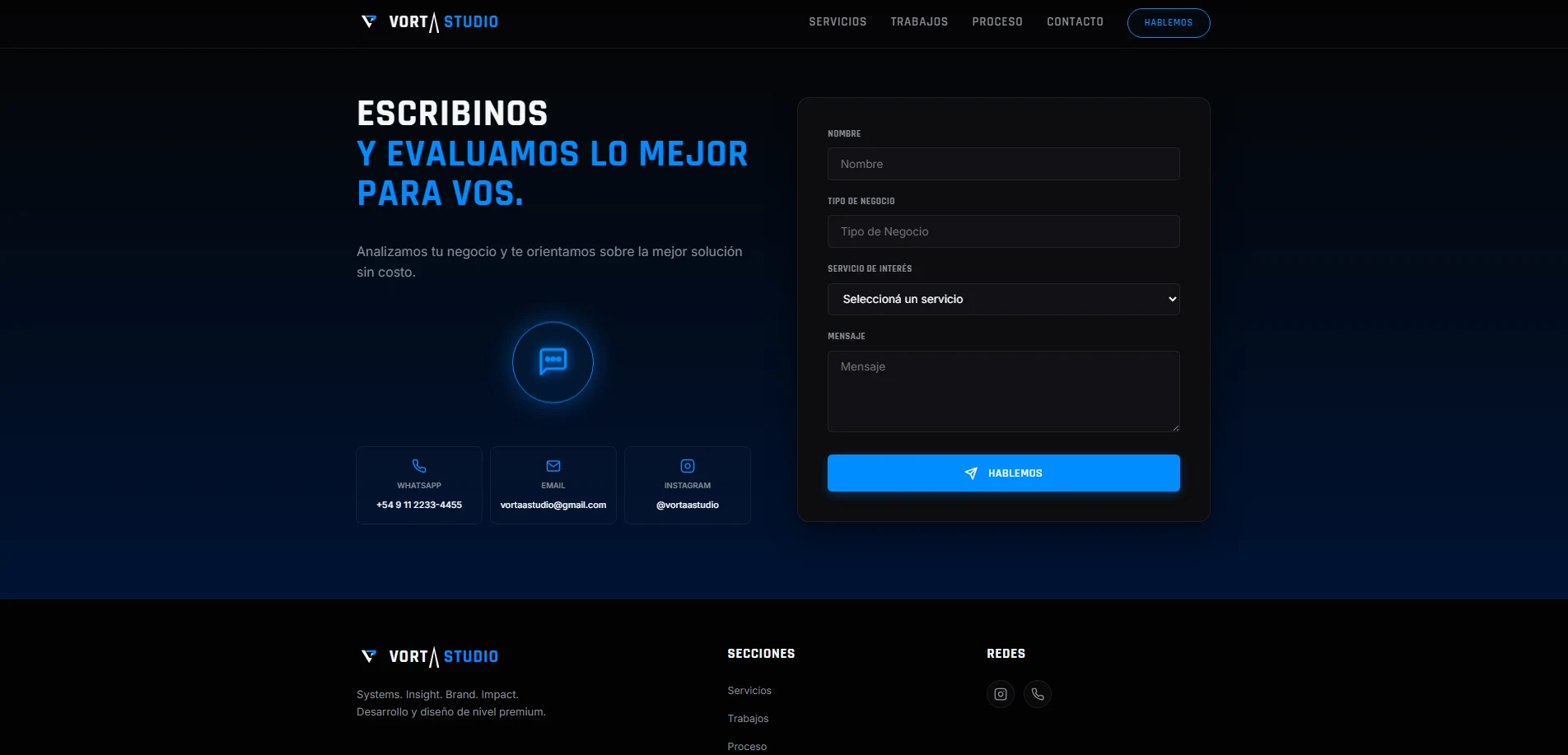This screenshot has height=755, width=1568.
Task: Click the vortaastudio@gmail.com email address
Action: point(553,505)
